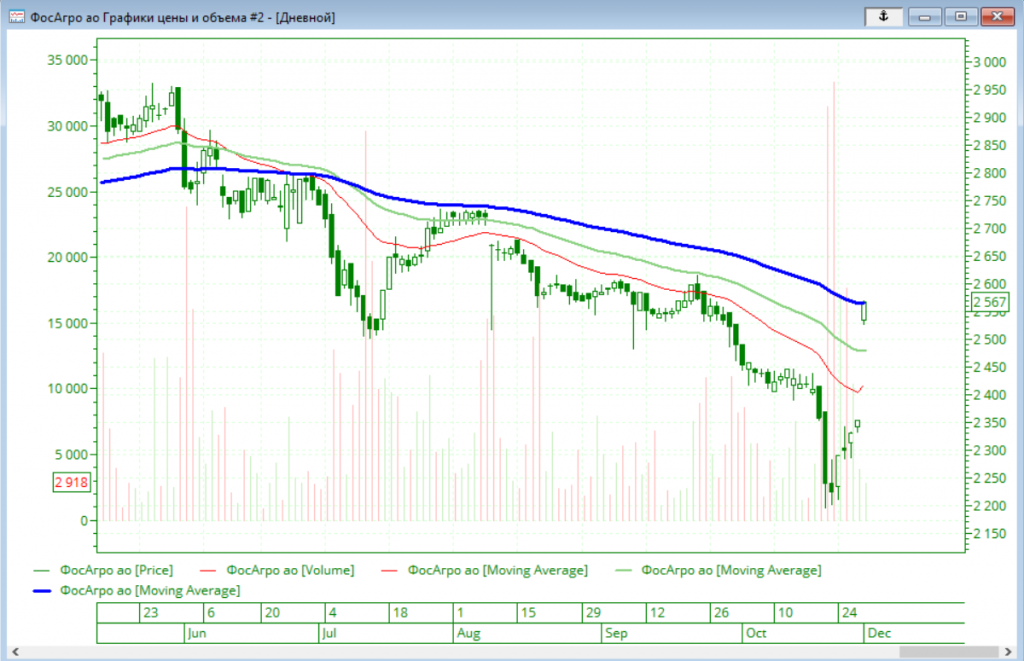The image size is (1024, 661).
Task: Select ФосАгро ao [Price] legend entry
Action: (x=116, y=570)
